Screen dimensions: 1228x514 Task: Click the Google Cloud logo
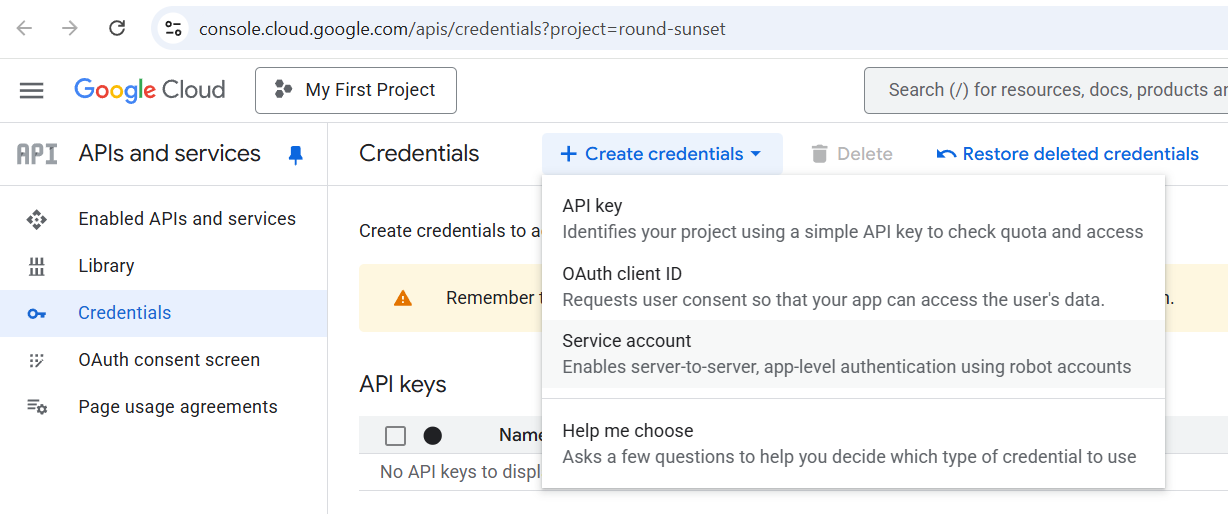pos(150,90)
